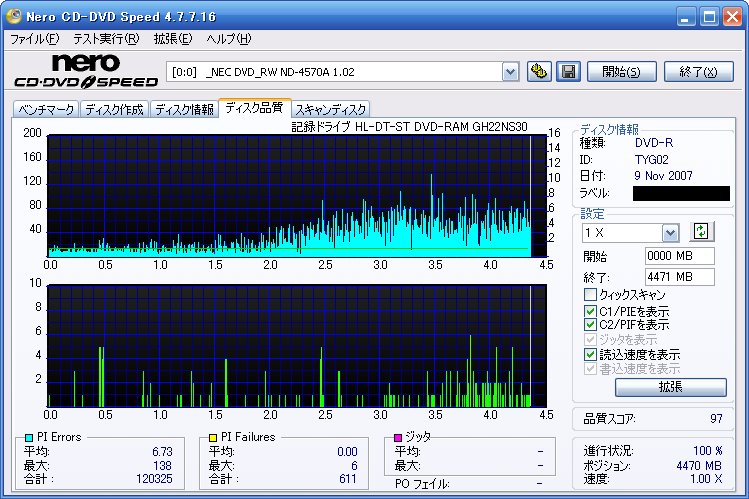
Task: Click the quality score 97 value
Action: tap(716, 419)
